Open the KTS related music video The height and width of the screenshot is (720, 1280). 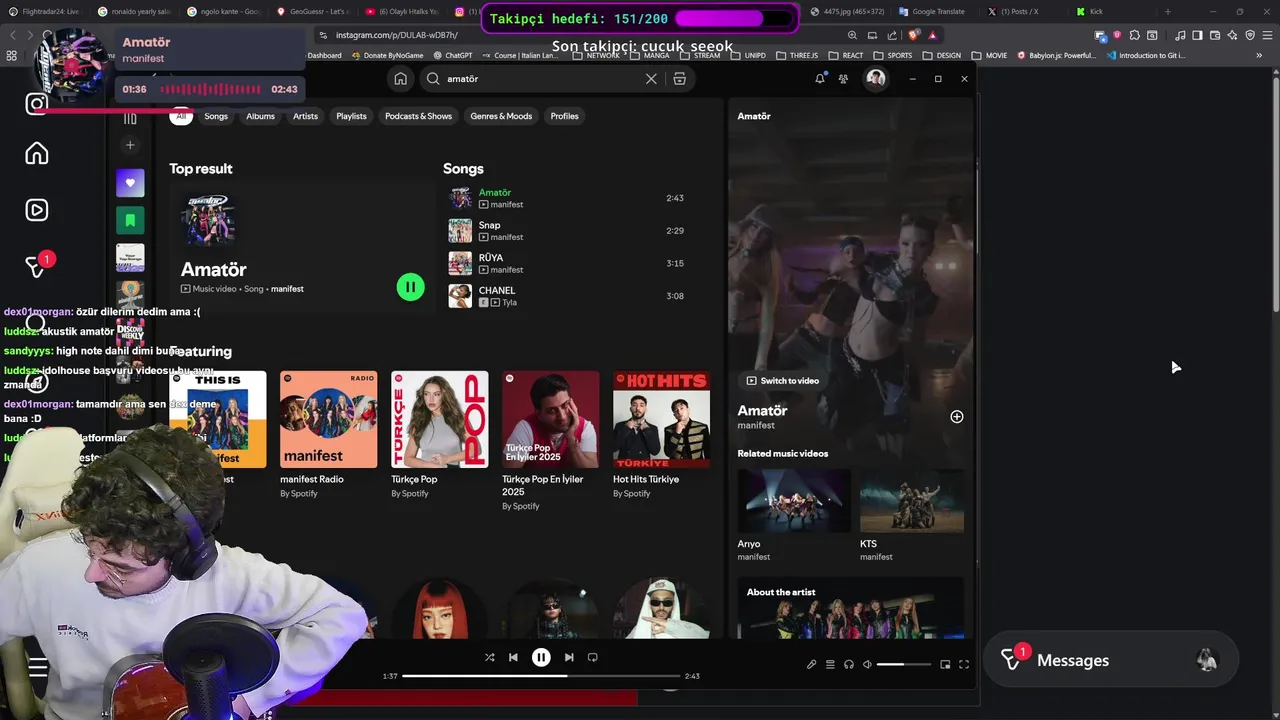pyautogui.click(x=912, y=516)
